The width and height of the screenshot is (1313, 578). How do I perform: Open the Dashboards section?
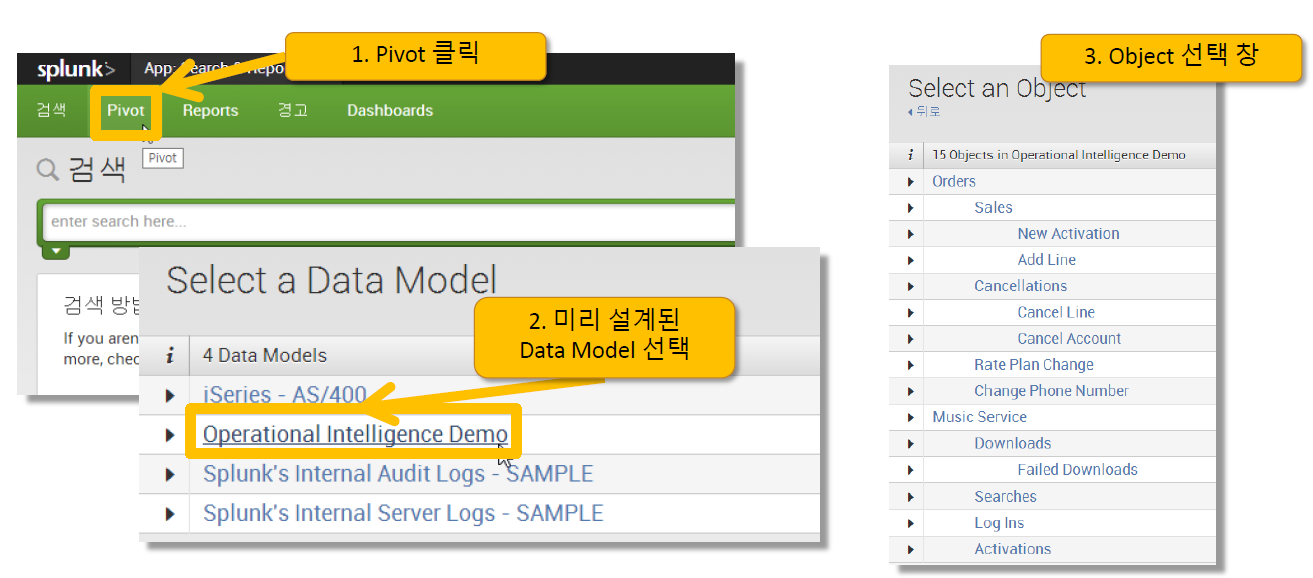[x=389, y=110]
